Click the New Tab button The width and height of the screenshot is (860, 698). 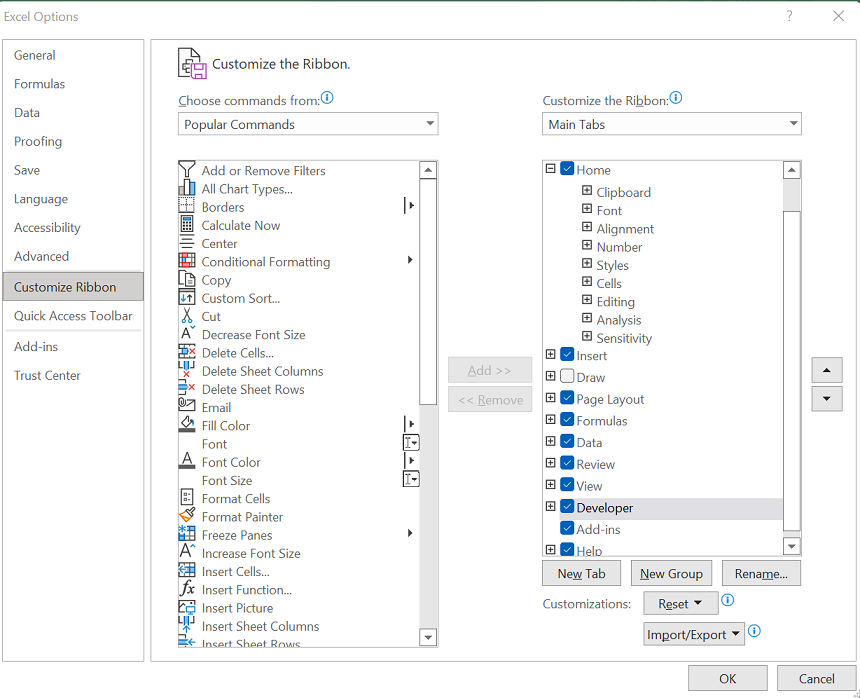pyautogui.click(x=581, y=574)
